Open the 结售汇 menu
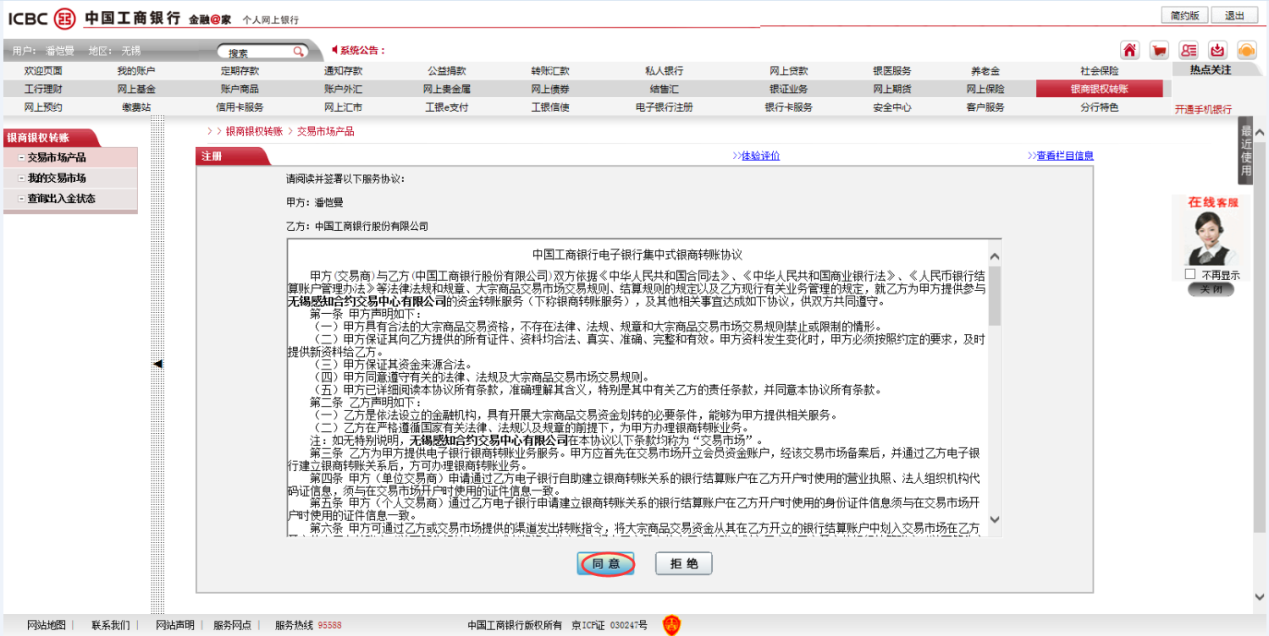The height and width of the screenshot is (636, 1269). pyautogui.click(x=664, y=89)
